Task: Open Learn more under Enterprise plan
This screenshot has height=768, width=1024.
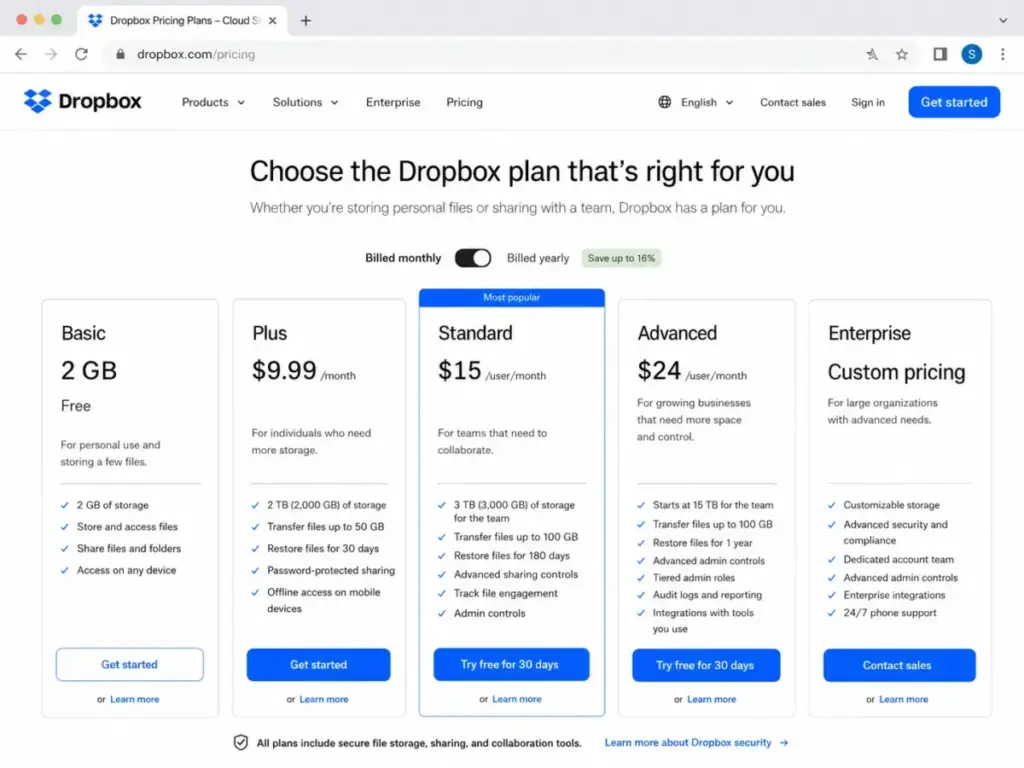Action: point(903,699)
